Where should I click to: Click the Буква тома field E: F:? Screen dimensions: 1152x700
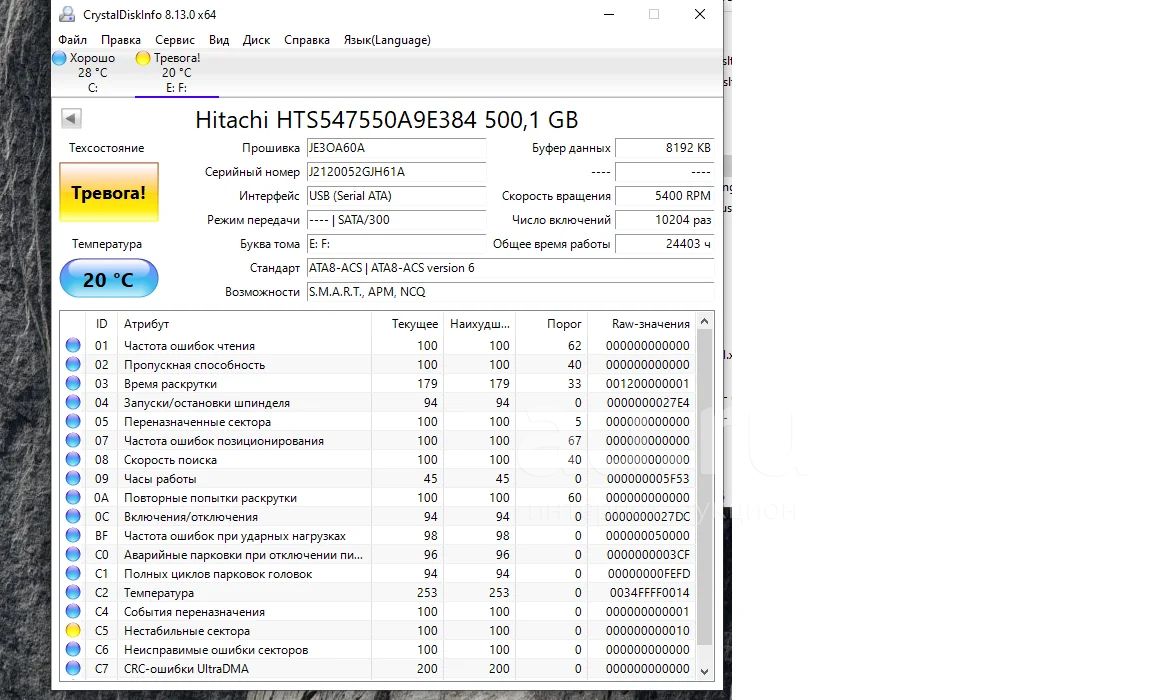396,244
